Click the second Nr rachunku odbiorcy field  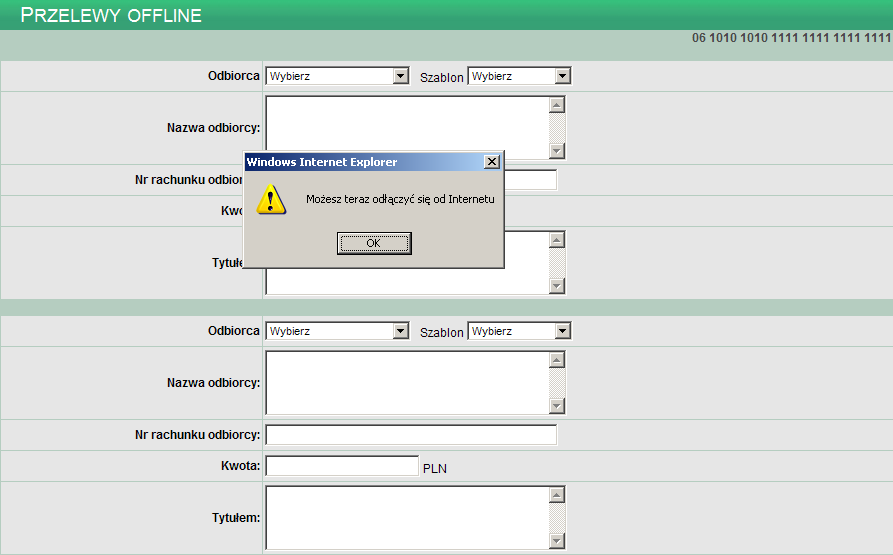411,435
